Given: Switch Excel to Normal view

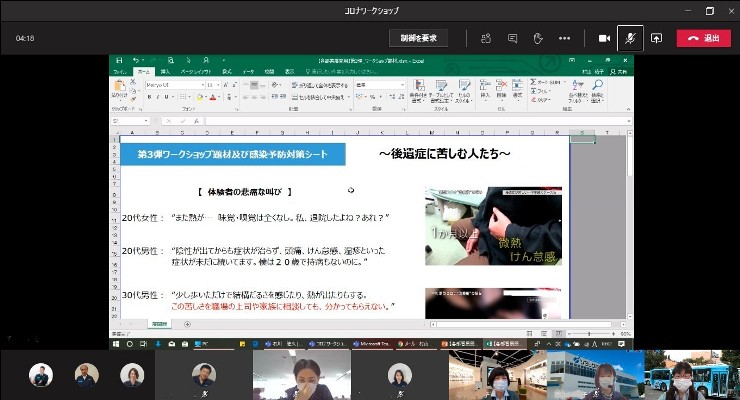Looking at the screenshot, I should click(x=529, y=333).
